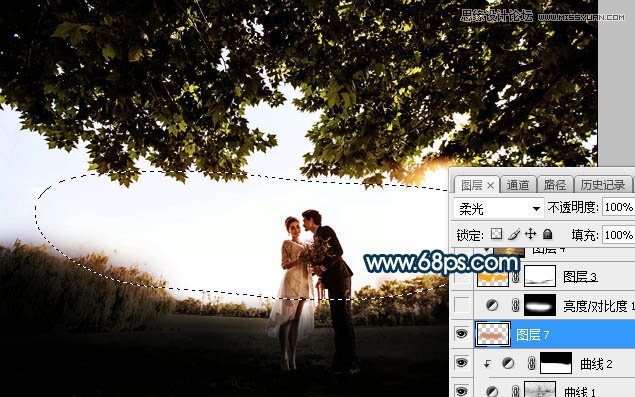
Task: Click the 图层 3 layer color thumbnail
Action: (x=493, y=277)
